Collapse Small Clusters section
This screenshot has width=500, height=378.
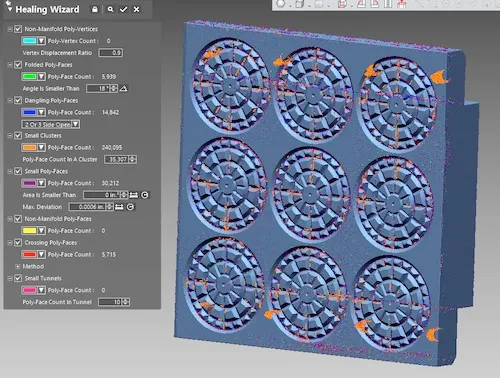10,136
